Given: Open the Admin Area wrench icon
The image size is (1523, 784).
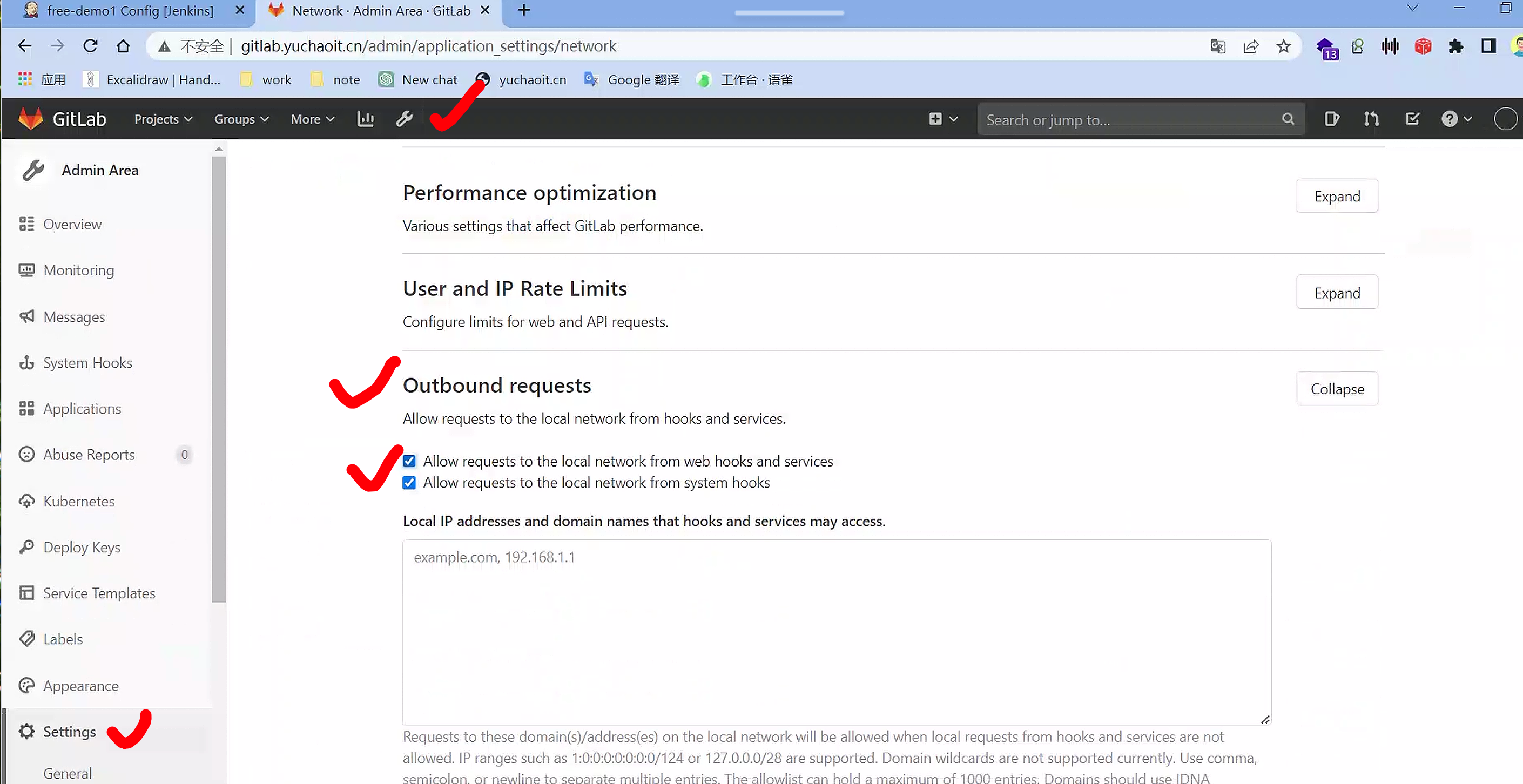Looking at the screenshot, I should 405,119.
